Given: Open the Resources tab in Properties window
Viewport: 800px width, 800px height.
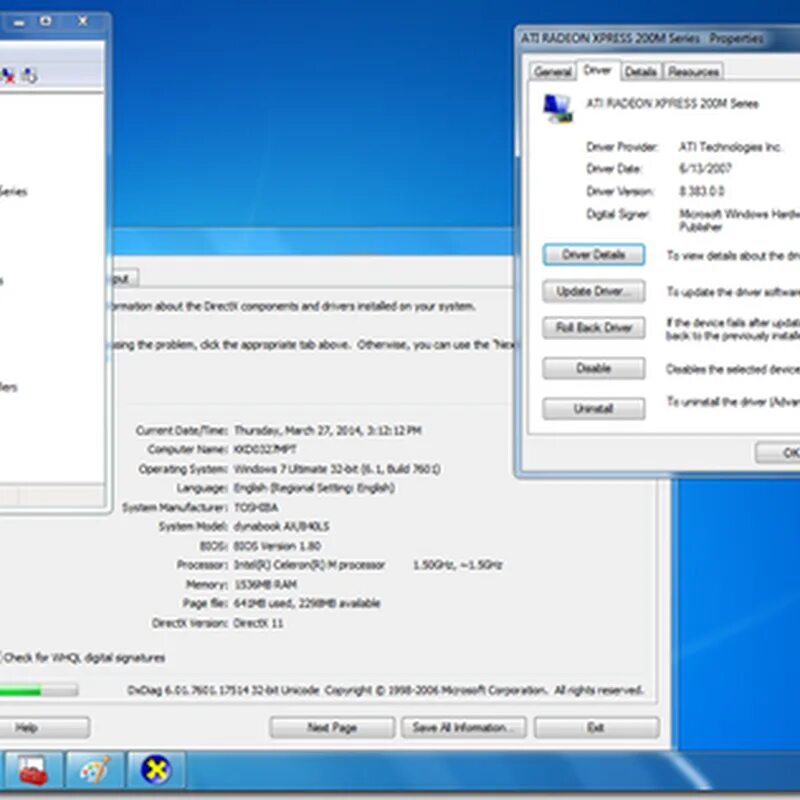Looking at the screenshot, I should click(693, 72).
